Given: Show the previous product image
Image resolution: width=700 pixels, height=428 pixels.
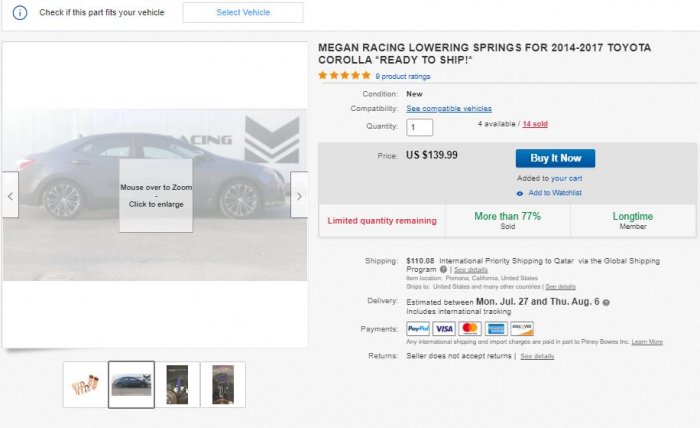Looking at the screenshot, I should 11,196.
